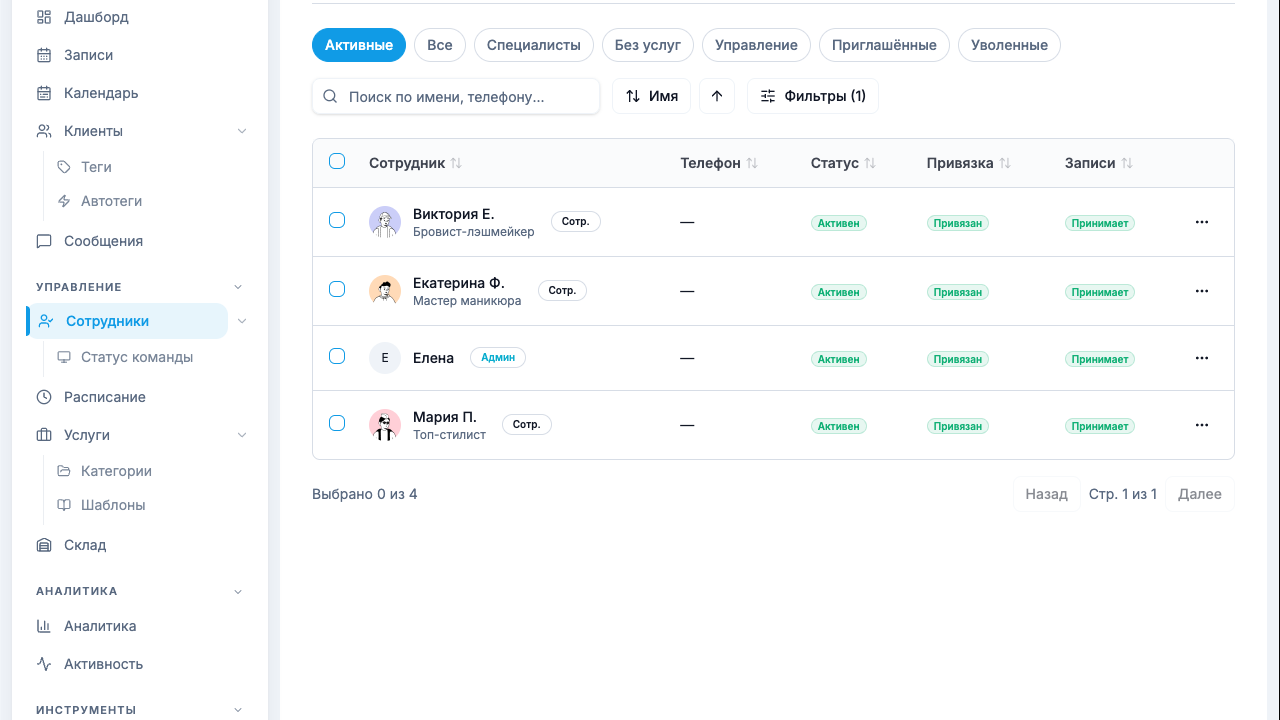
Task: Click the Аналитика bar chart icon
Action: [x=44, y=626]
